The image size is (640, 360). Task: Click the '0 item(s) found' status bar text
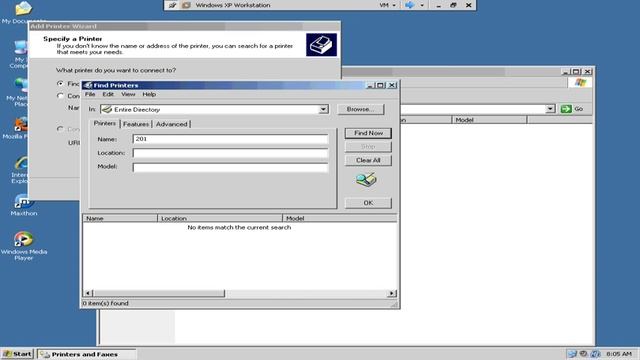[x=106, y=303]
